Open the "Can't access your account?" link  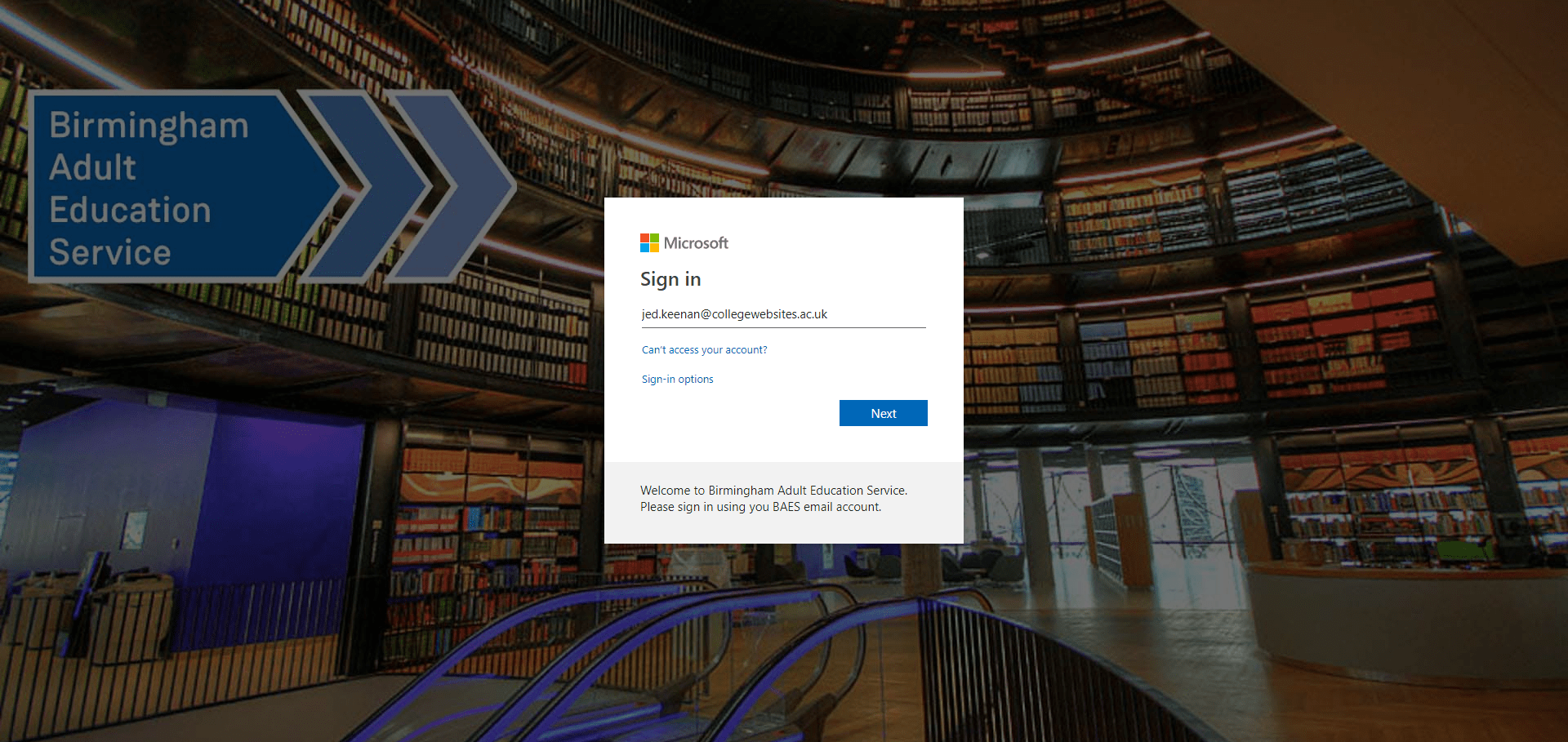704,349
